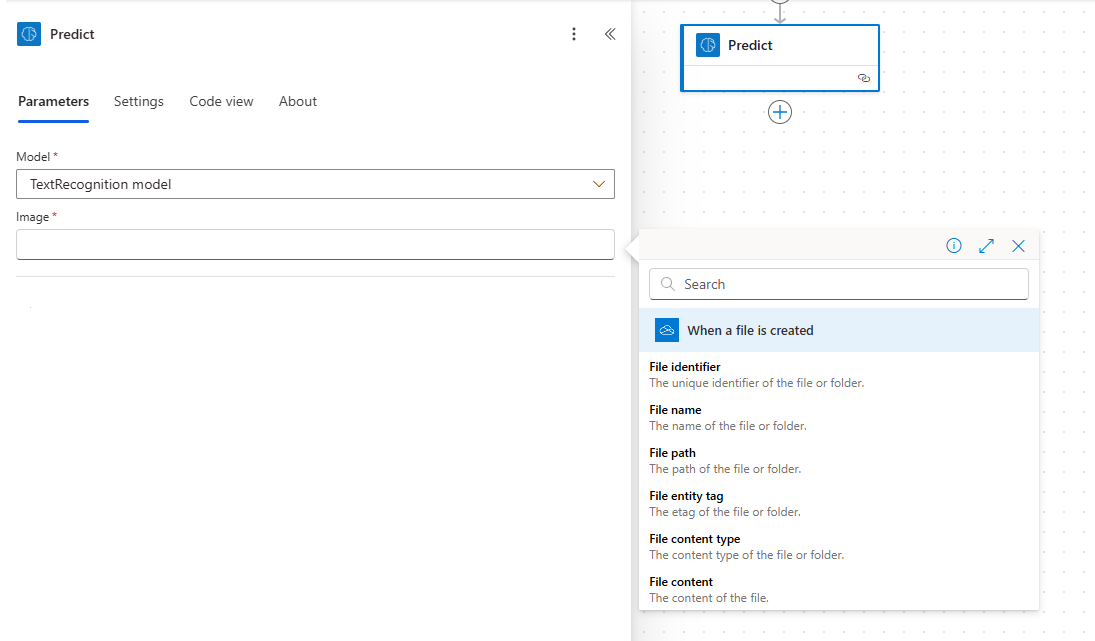Click the plus button to insert a step
1095x641 pixels.
pos(780,112)
